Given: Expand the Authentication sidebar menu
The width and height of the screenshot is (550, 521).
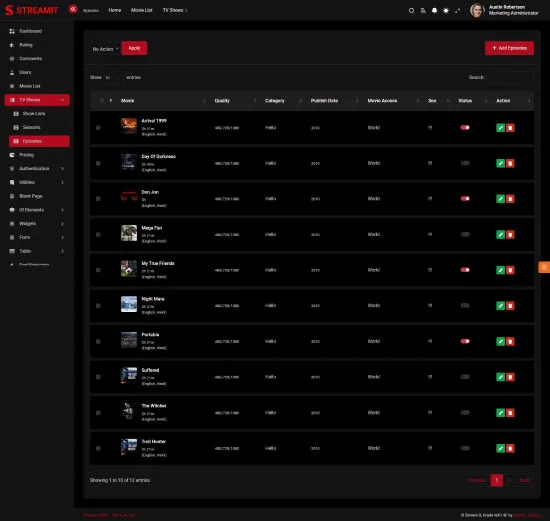Looking at the screenshot, I should [37, 169].
